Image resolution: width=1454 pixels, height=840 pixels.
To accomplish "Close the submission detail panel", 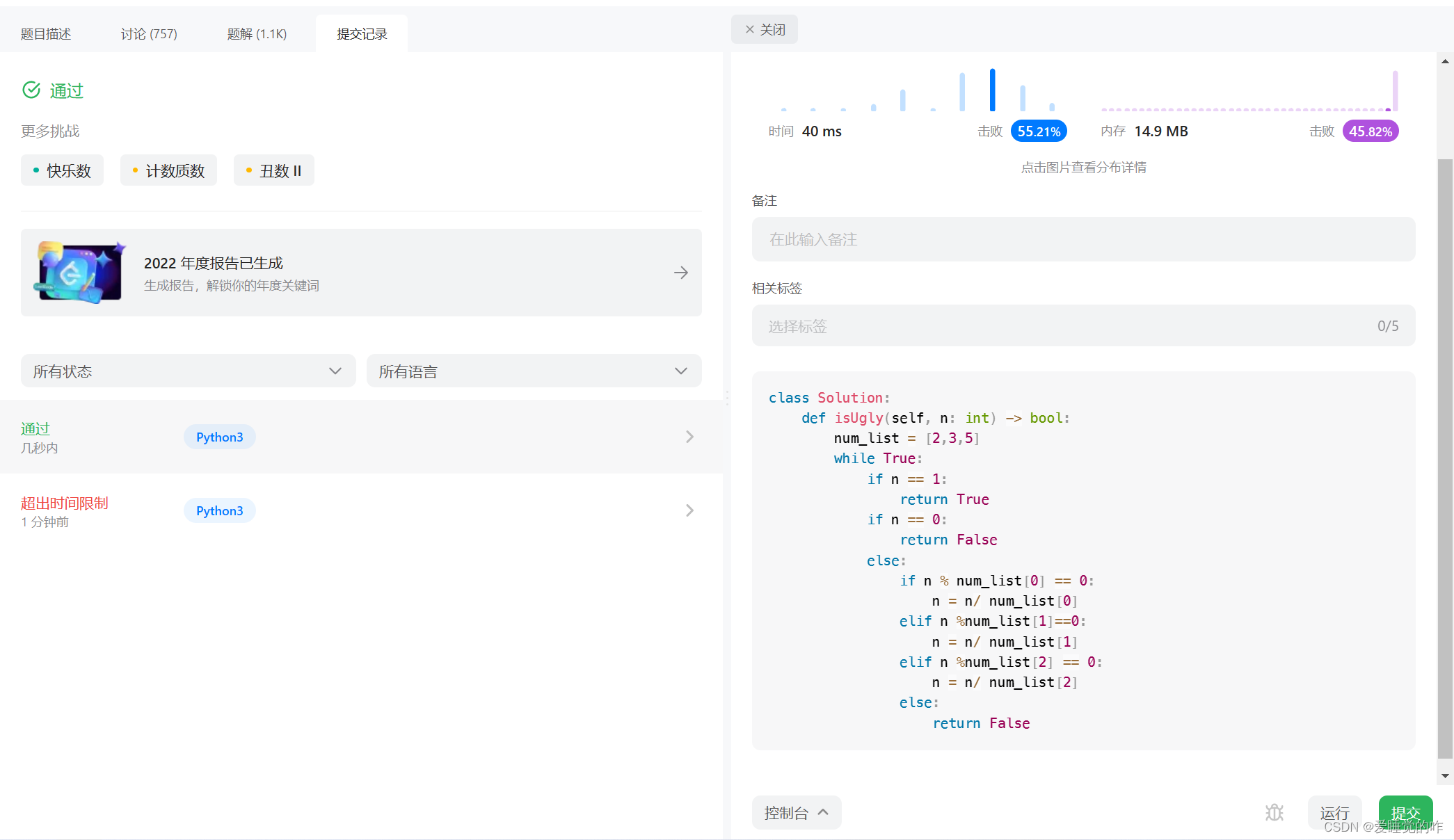I will 765,29.
